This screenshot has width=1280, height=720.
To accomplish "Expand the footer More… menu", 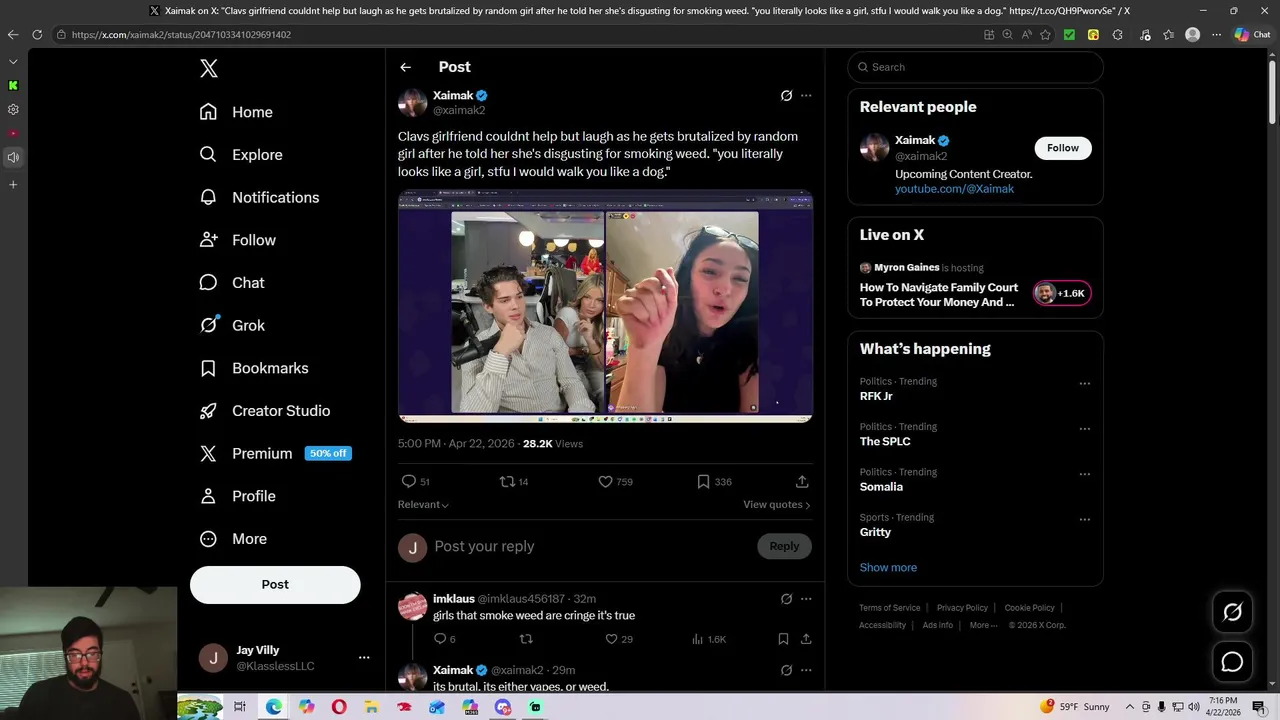I will pos(983,625).
